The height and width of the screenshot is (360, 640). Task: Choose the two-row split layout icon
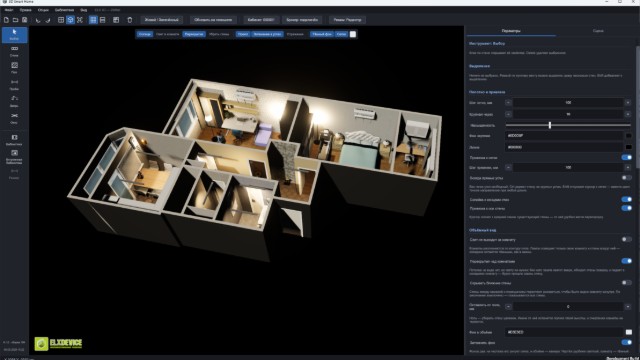(102, 20)
